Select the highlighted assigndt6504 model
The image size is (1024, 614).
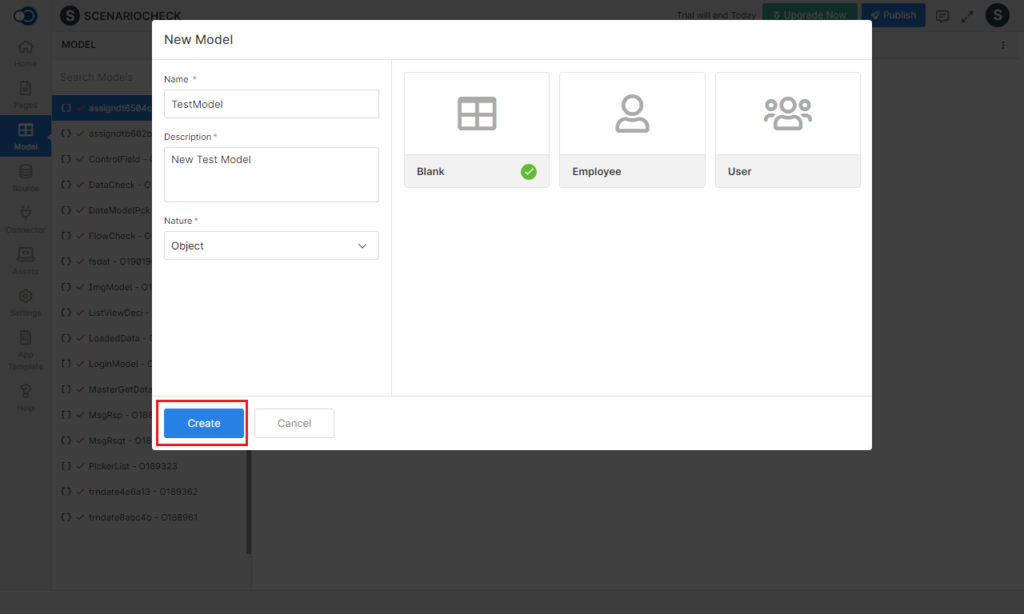pos(103,108)
